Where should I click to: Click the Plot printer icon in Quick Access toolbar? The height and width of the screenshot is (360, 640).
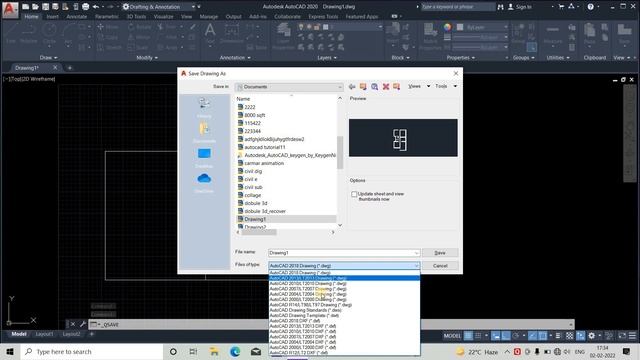click(85, 7)
